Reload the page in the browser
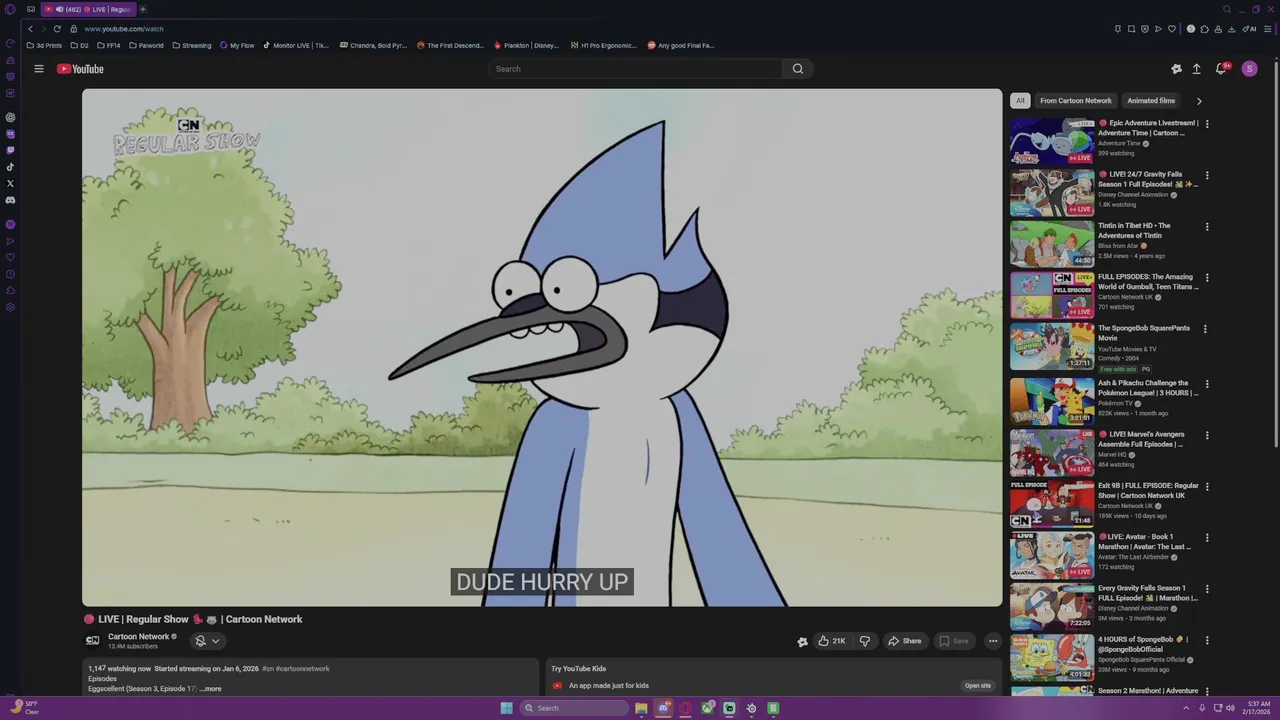This screenshot has width=1280, height=720. pyautogui.click(x=57, y=29)
